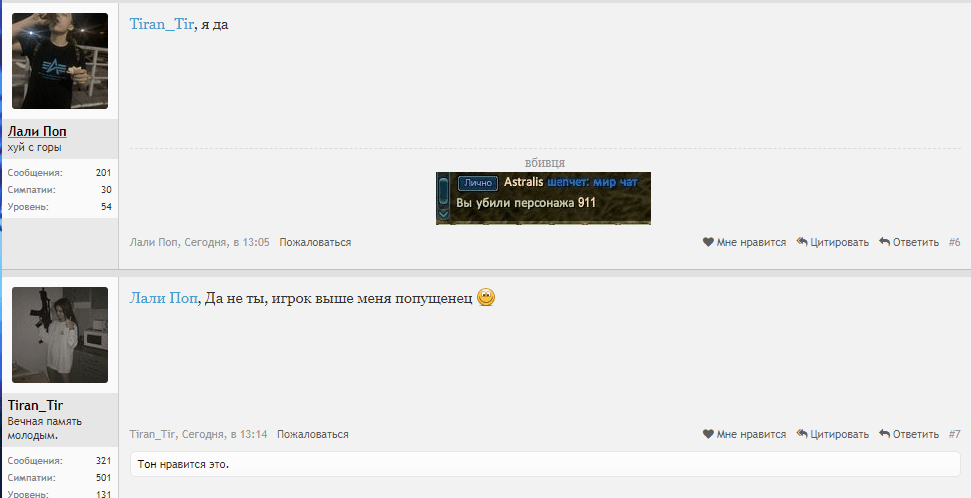
Task: Open permalink #7
Action: tap(954, 434)
